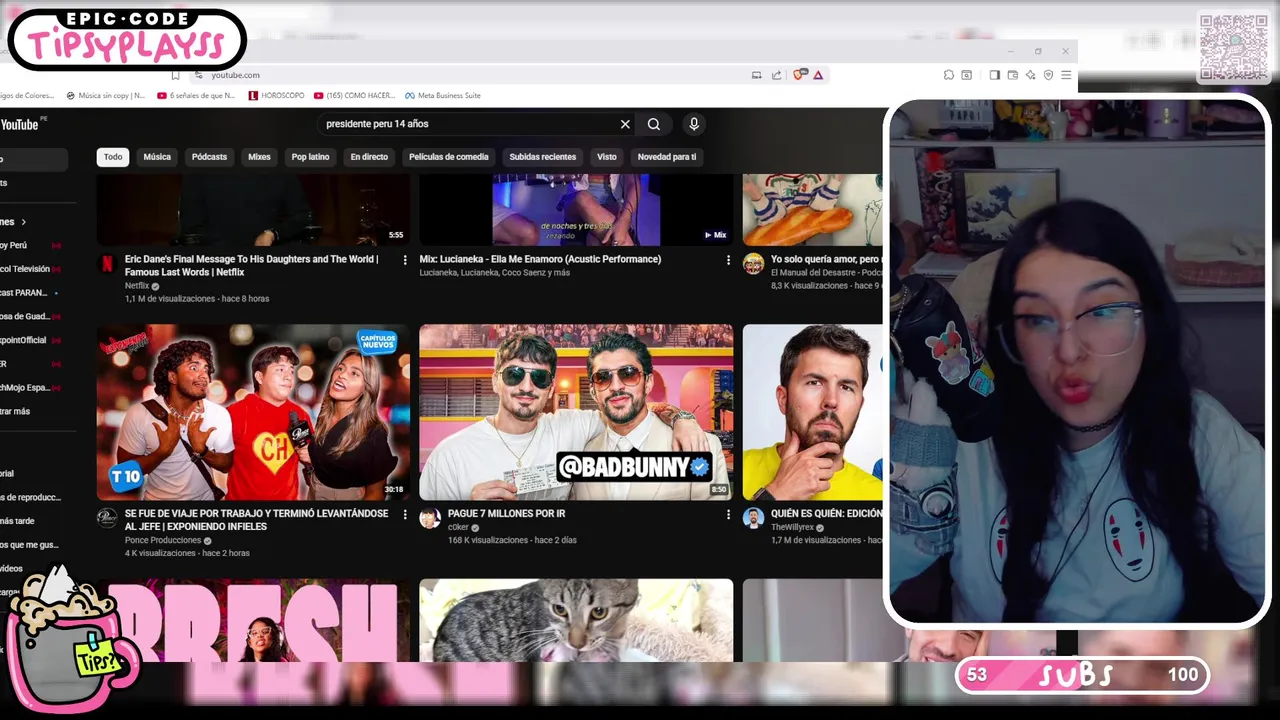This screenshot has height=720, width=1280.
Task: Play the gray cat thumbnail video
Action: [x=576, y=620]
